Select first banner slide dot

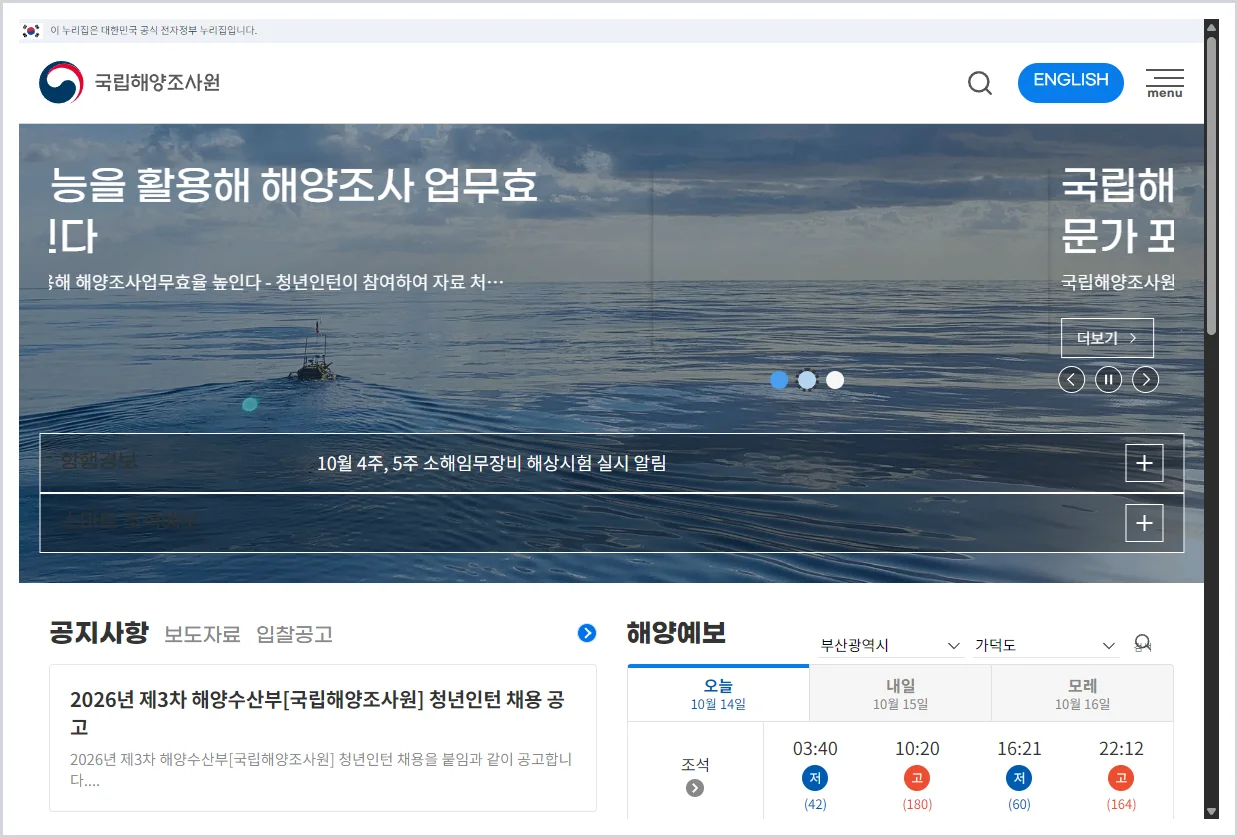[779, 380]
